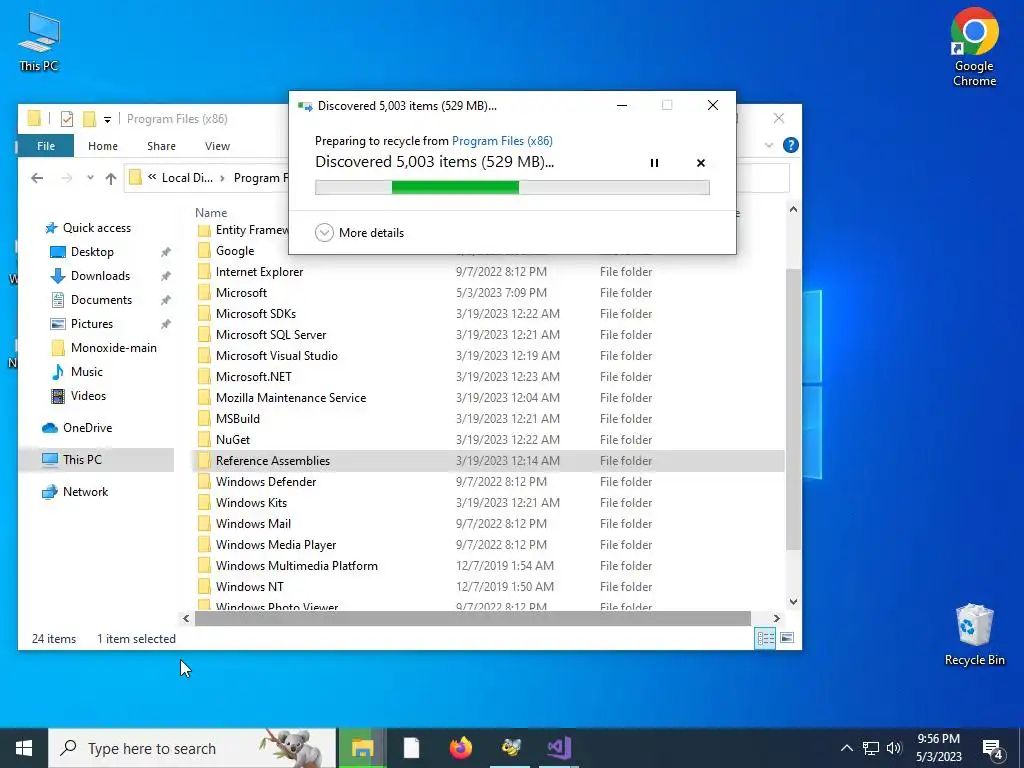
Task: Select the Windows Defender folder
Action: (x=266, y=481)
